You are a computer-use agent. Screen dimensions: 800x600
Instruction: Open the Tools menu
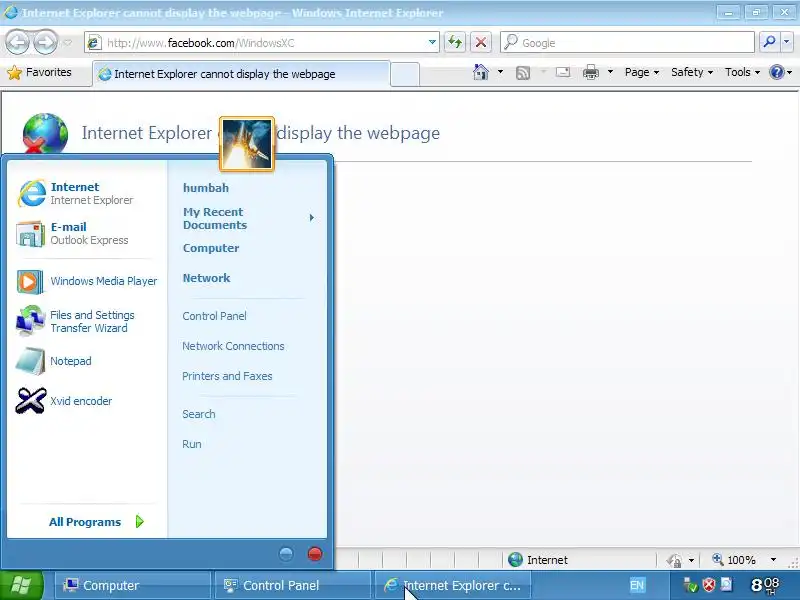pyautogui.click(x=742, y=72)
